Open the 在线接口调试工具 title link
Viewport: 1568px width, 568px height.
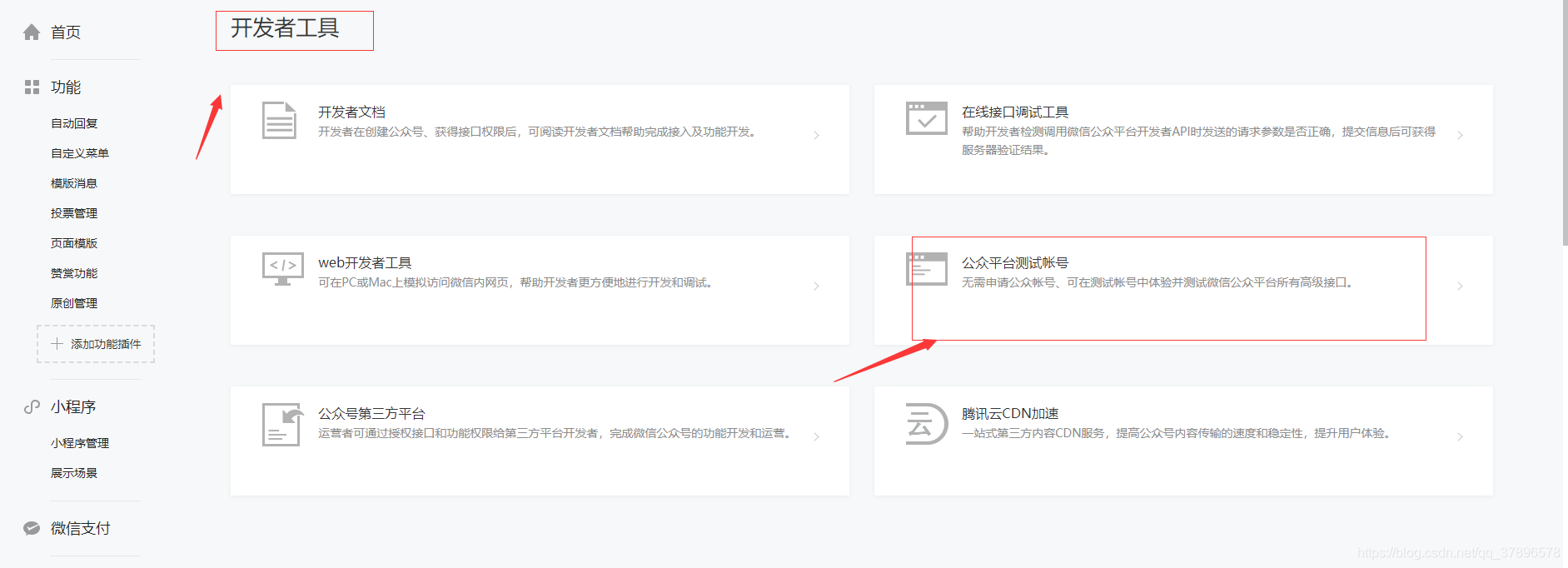pyautogui.click(x=1015, y=112)
